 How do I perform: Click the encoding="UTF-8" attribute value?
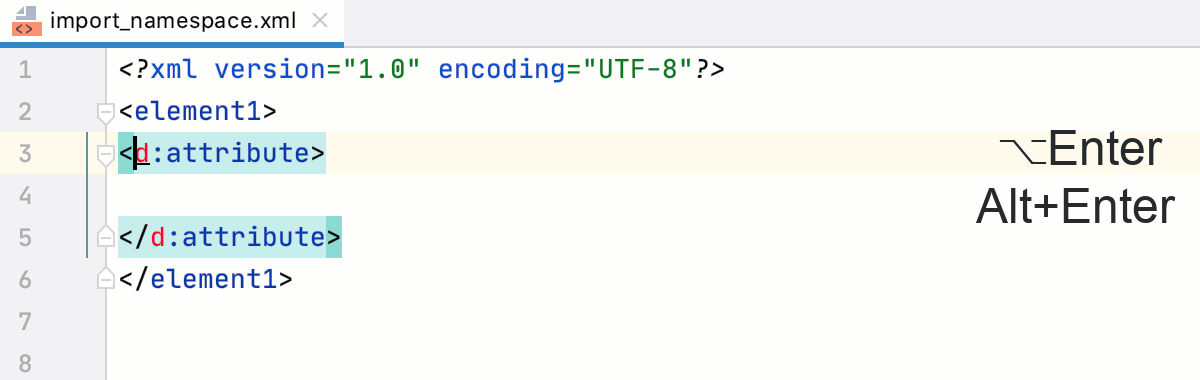click(x=567, y=70)
